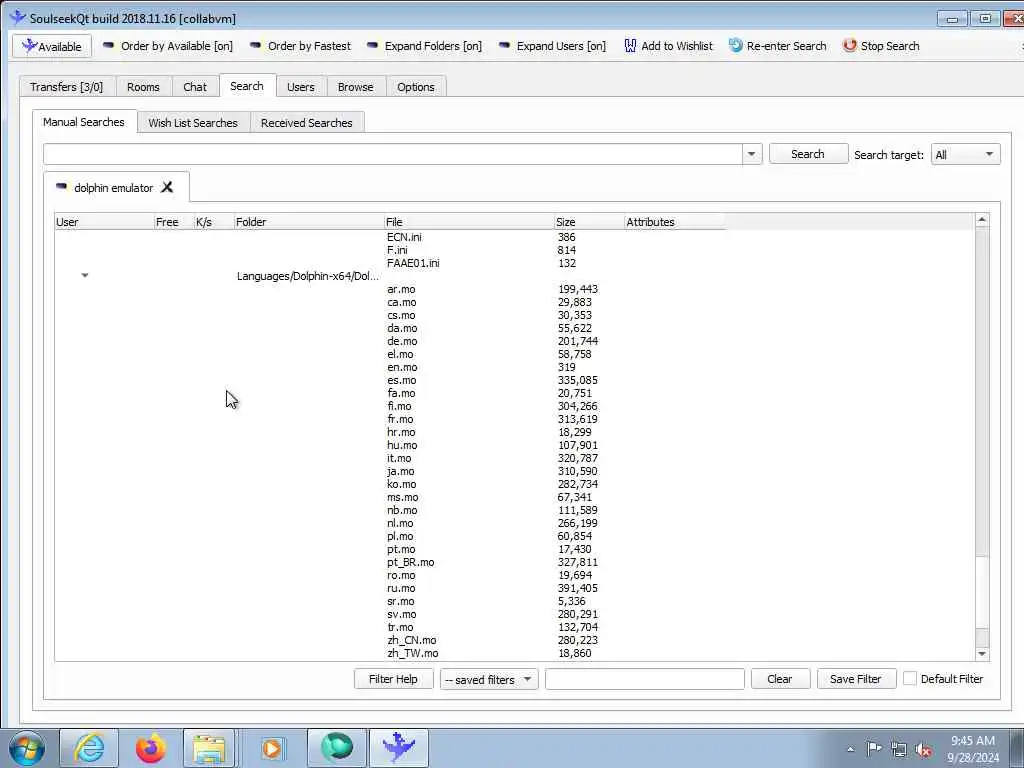Select the Languages/Dolphin-x64/Dol... folder row

(x=308, y=276)
